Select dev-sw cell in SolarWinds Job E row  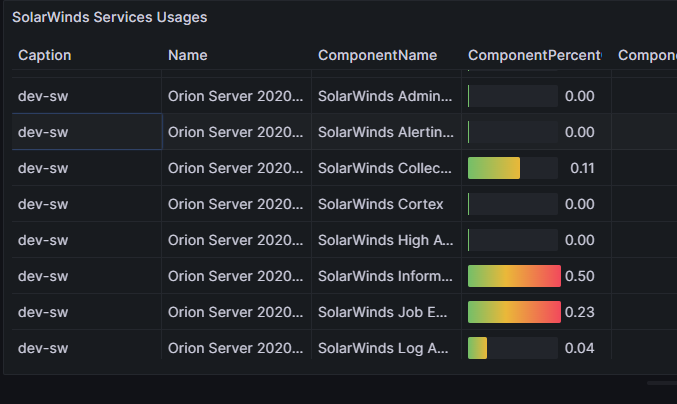click(87, 312)
